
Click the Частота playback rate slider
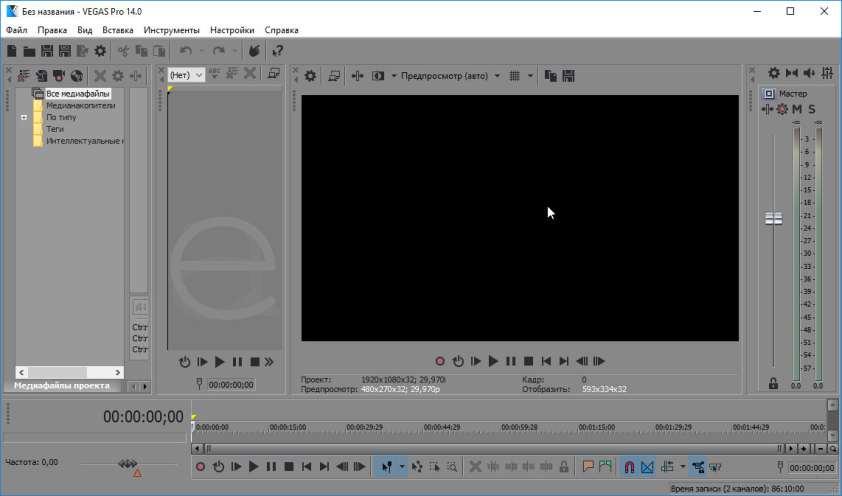(x=128, y=464)
